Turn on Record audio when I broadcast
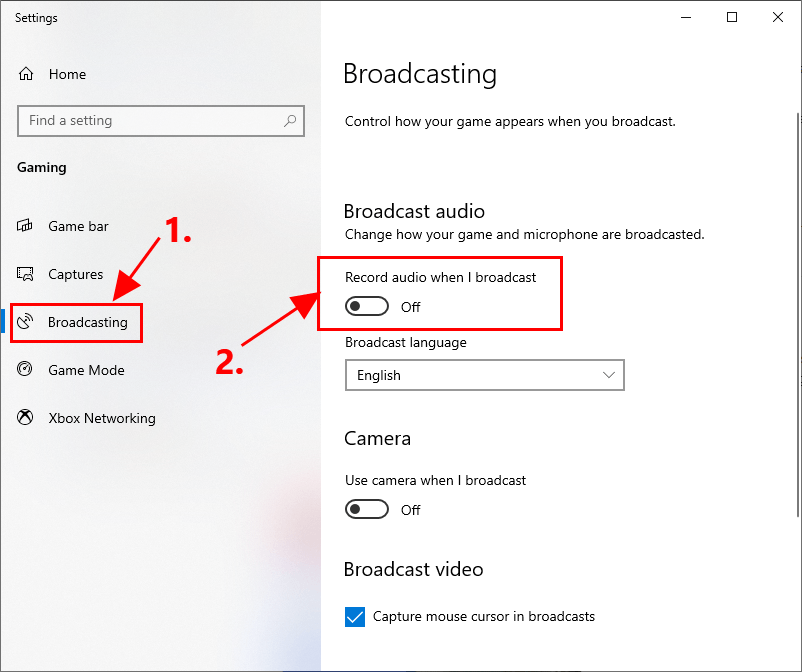This screenshot has height=672, width=802. coord(367,307)
